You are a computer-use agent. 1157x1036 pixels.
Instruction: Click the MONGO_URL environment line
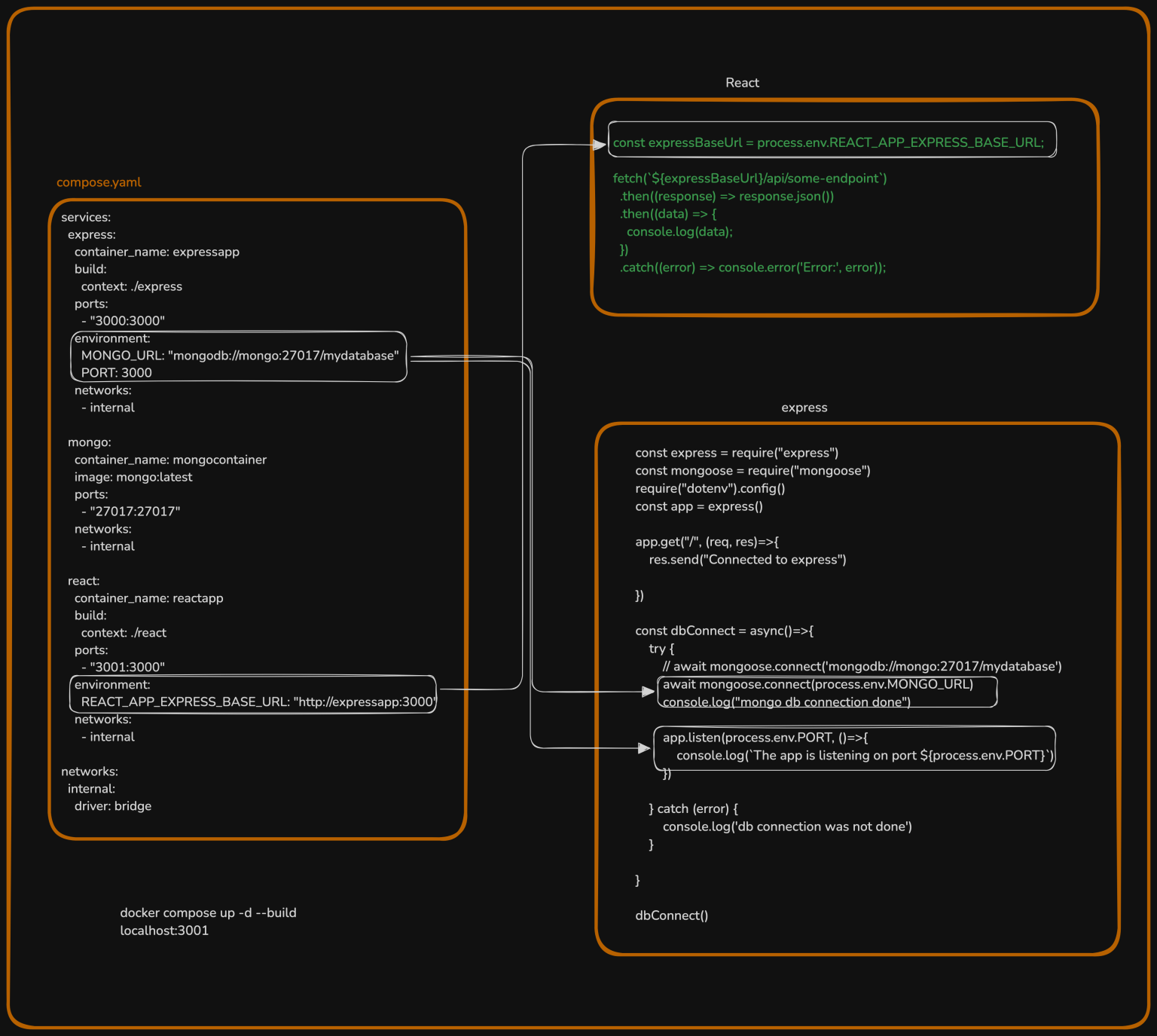(x=240, y=356)
